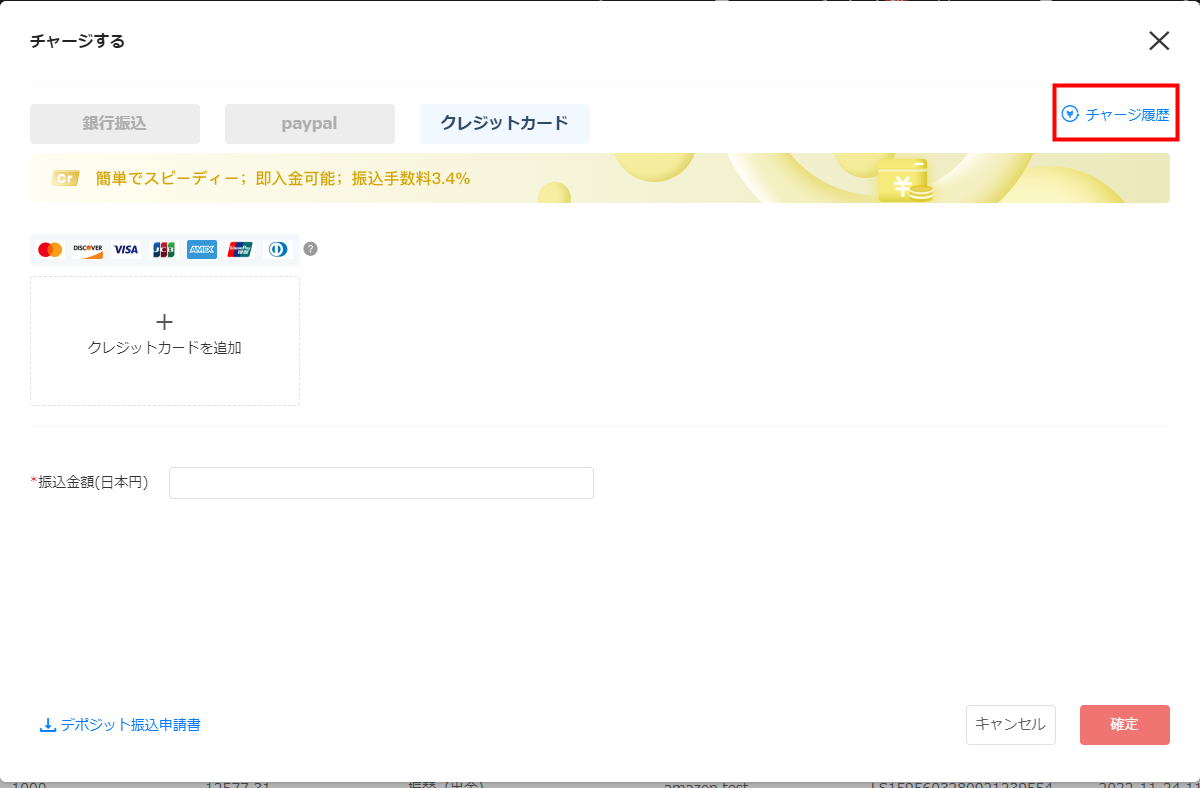Click the Discover card logo

click(88, 249)
